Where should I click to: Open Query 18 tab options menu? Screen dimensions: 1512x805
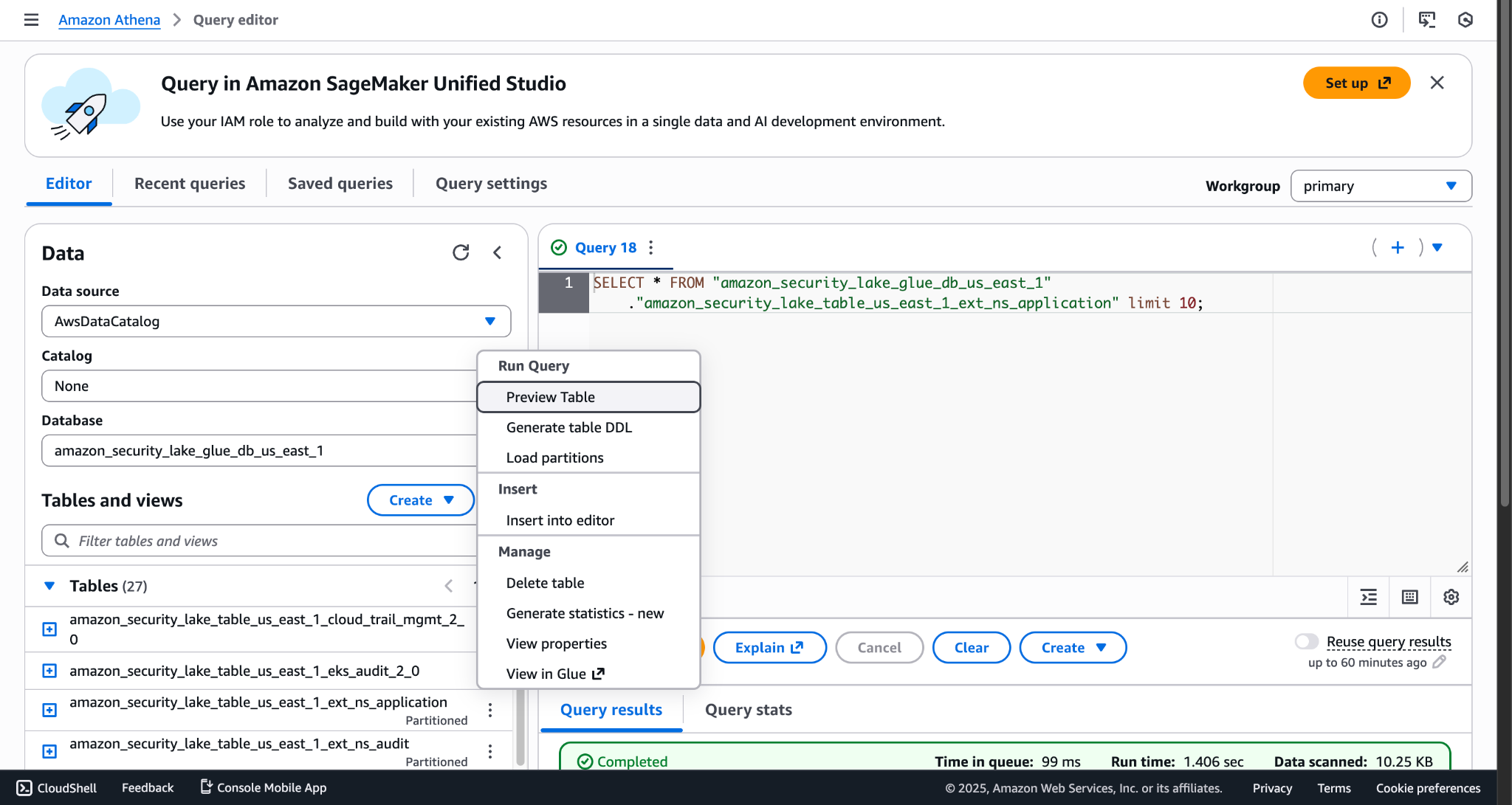click(650, 248)
